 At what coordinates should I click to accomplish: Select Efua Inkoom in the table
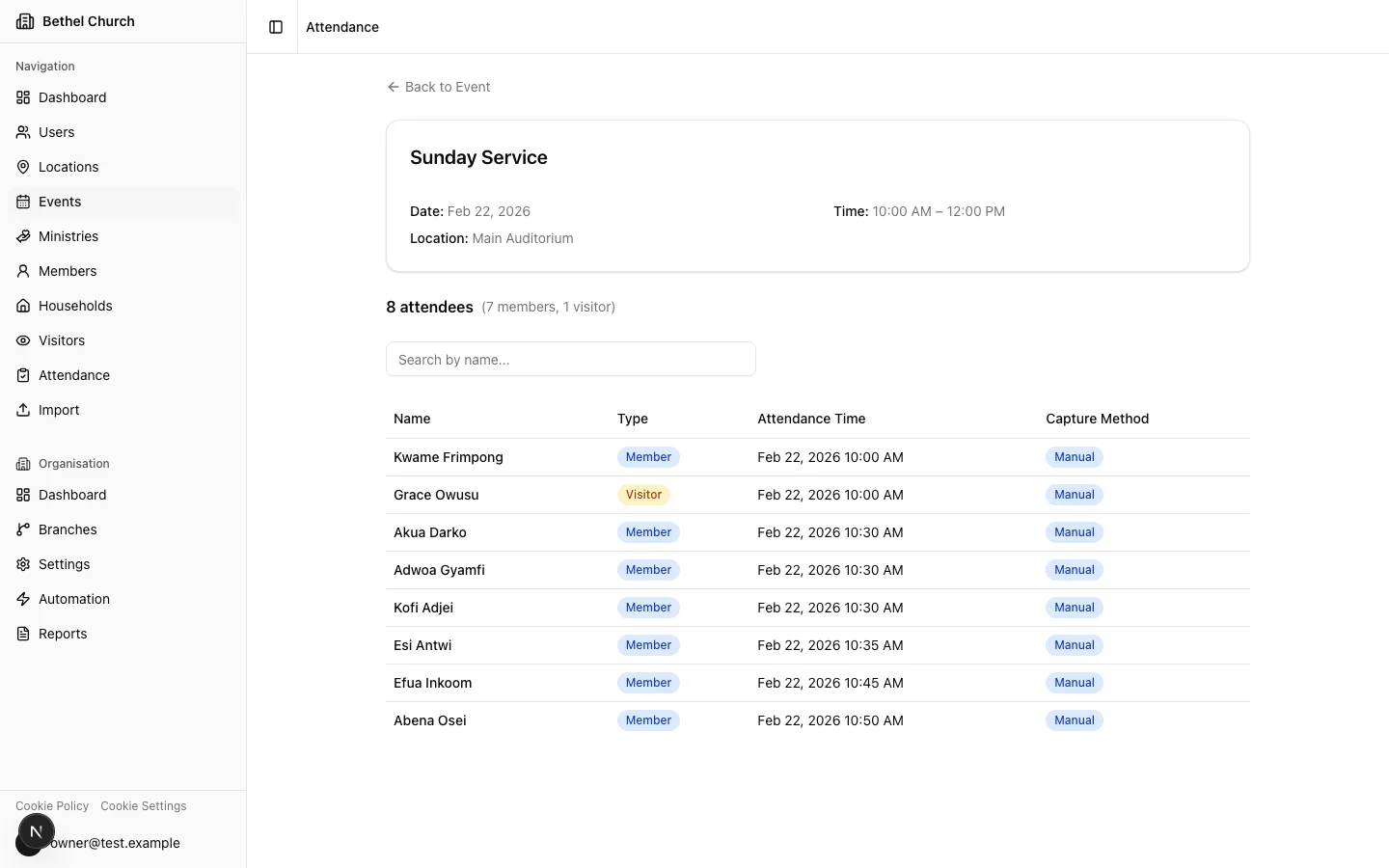coord(433,683)
